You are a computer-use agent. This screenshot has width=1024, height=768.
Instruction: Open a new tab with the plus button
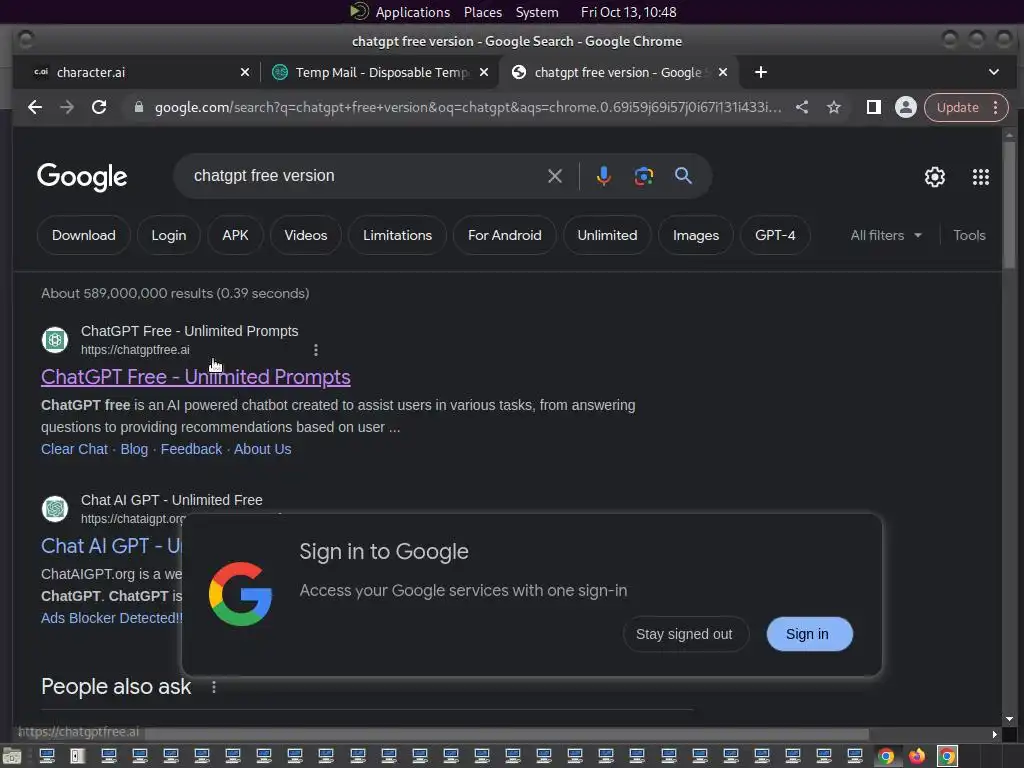(761, 72)
